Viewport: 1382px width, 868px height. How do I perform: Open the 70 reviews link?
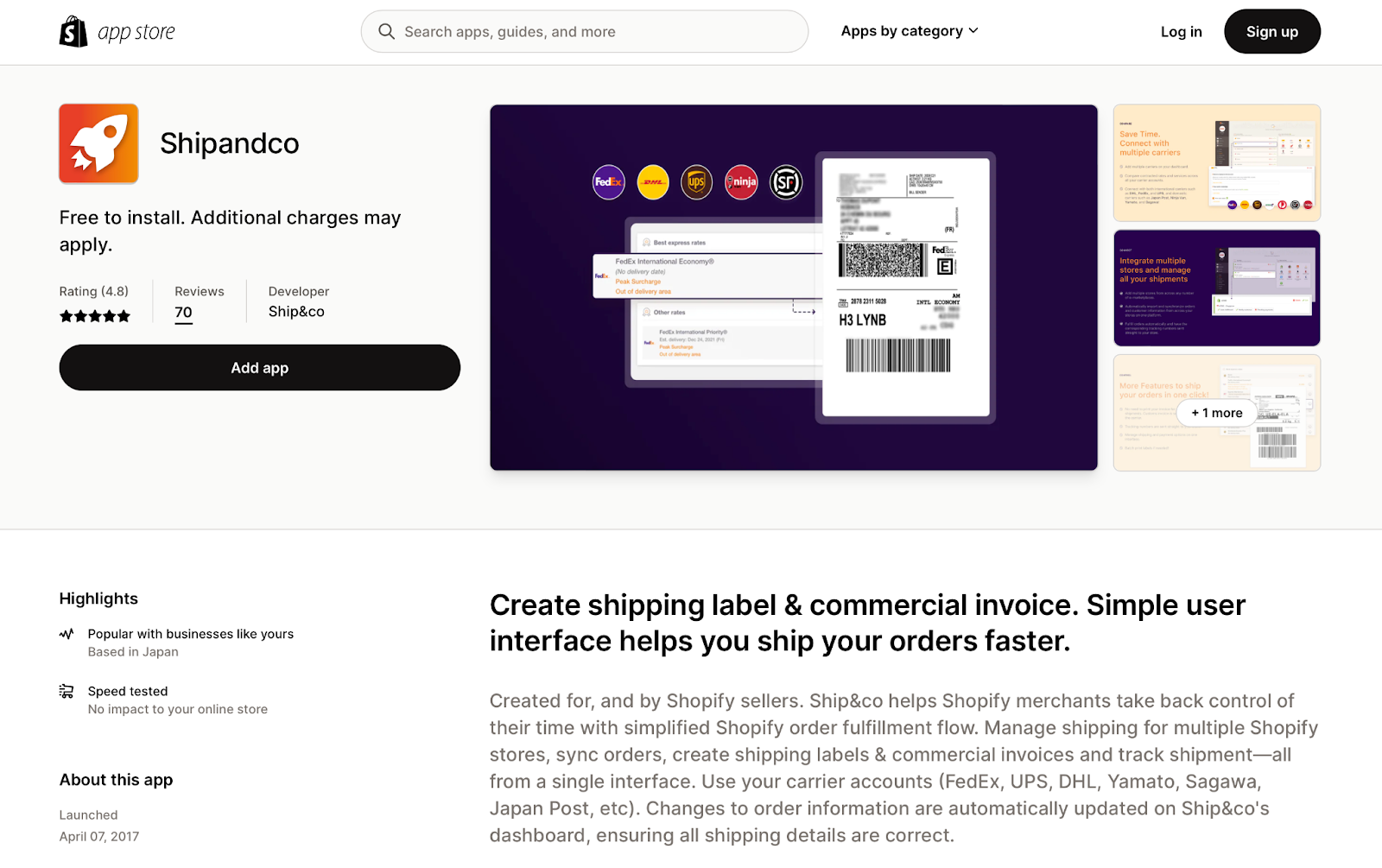[x=184, y=313]
